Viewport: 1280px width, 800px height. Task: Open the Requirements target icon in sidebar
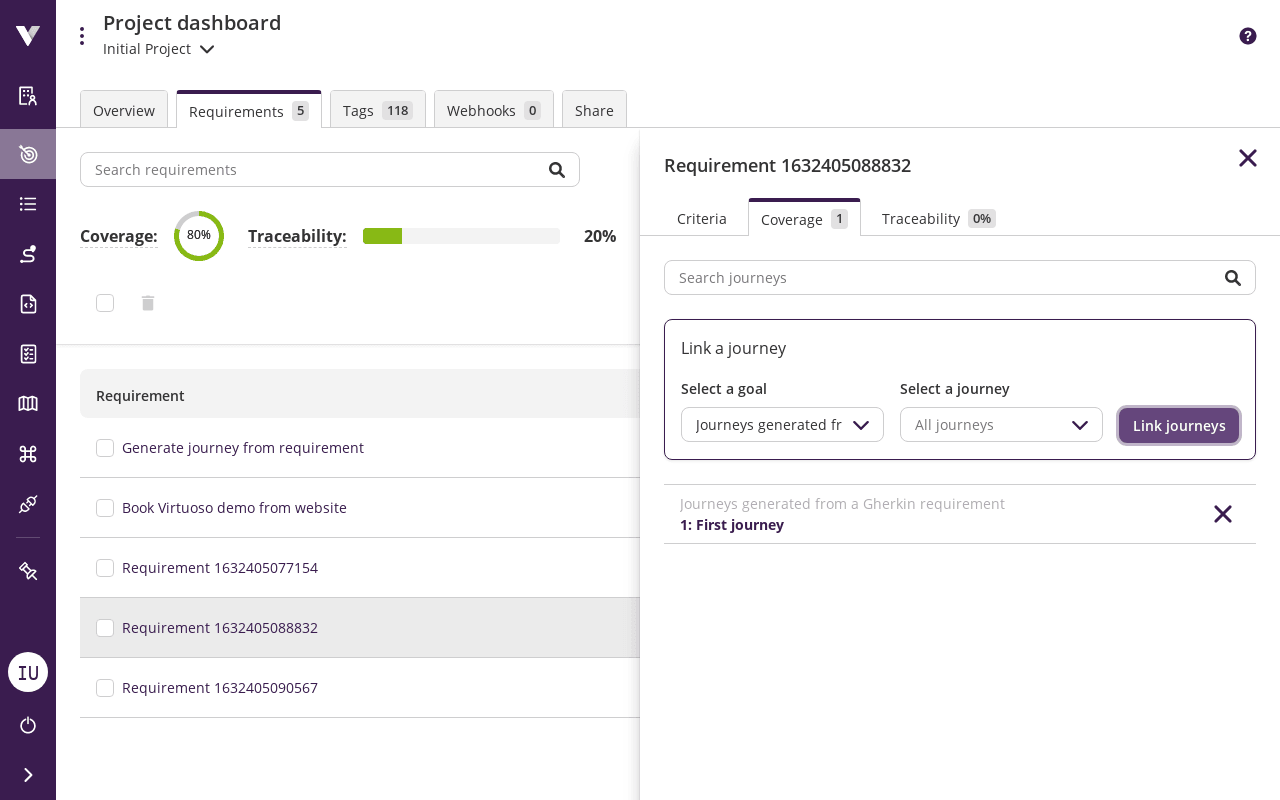(27, 154)
